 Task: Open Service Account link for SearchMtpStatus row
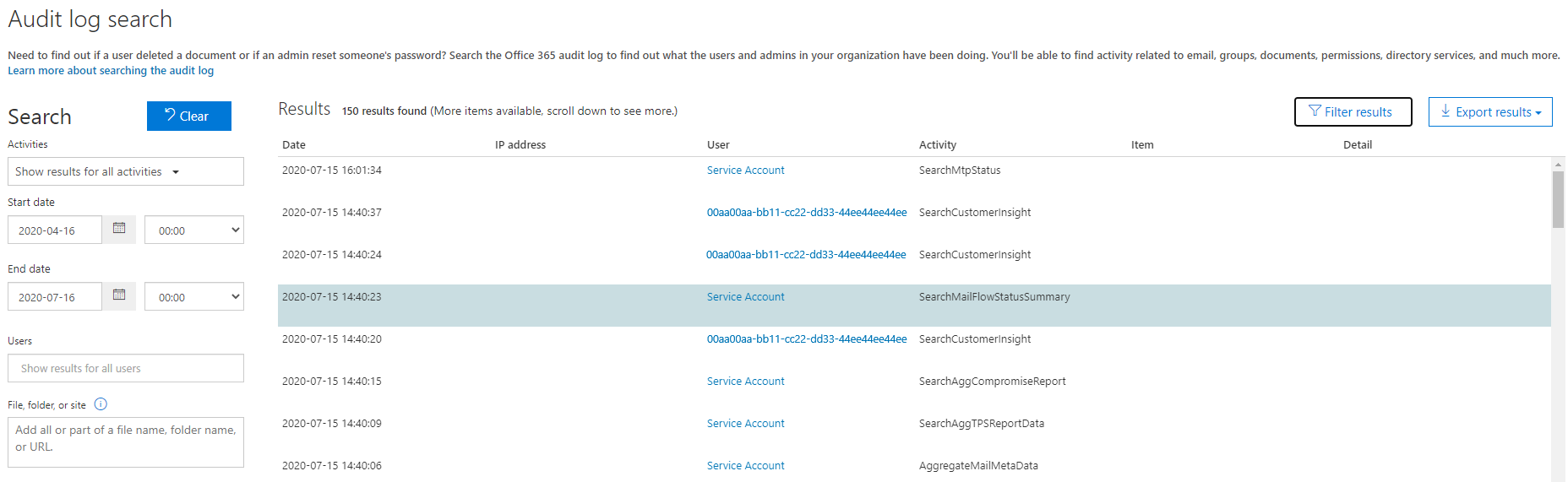point(745,171)
